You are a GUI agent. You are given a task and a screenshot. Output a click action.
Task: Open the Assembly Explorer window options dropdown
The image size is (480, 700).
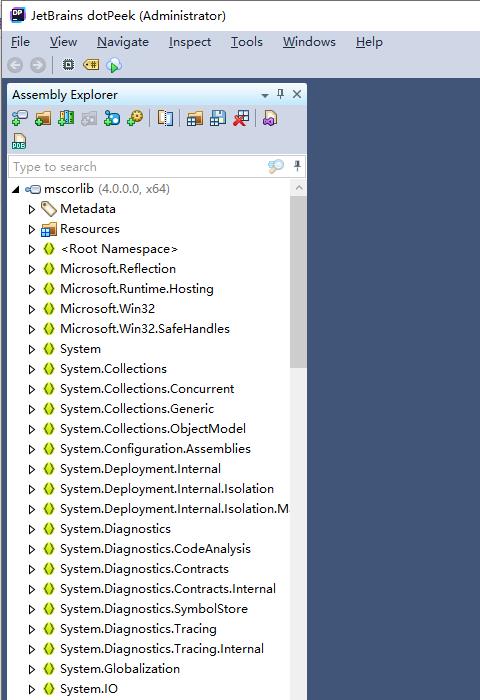coord(265,95)
